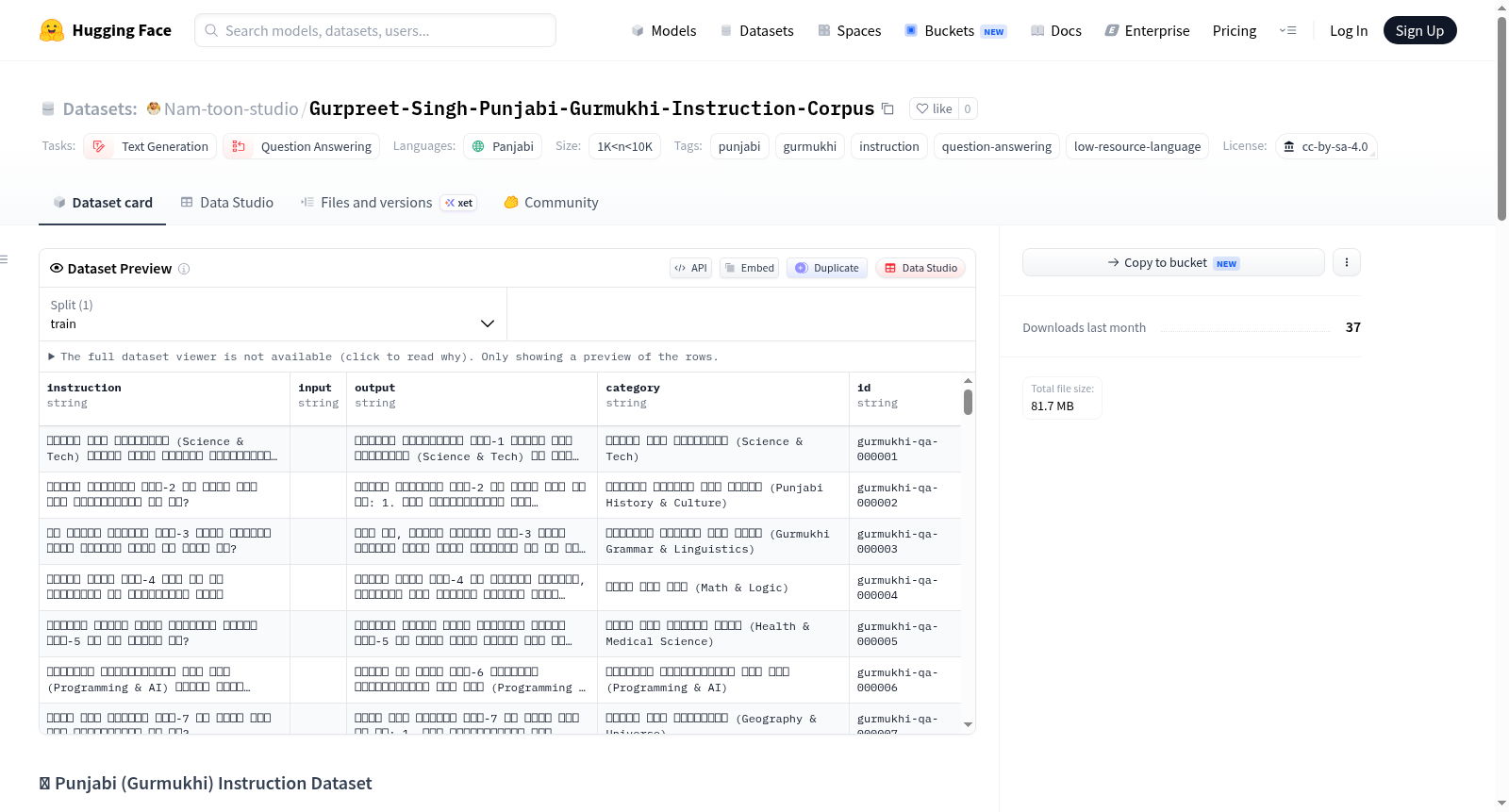Click the Nam-toon-studio avatar icon

point(154,108)
